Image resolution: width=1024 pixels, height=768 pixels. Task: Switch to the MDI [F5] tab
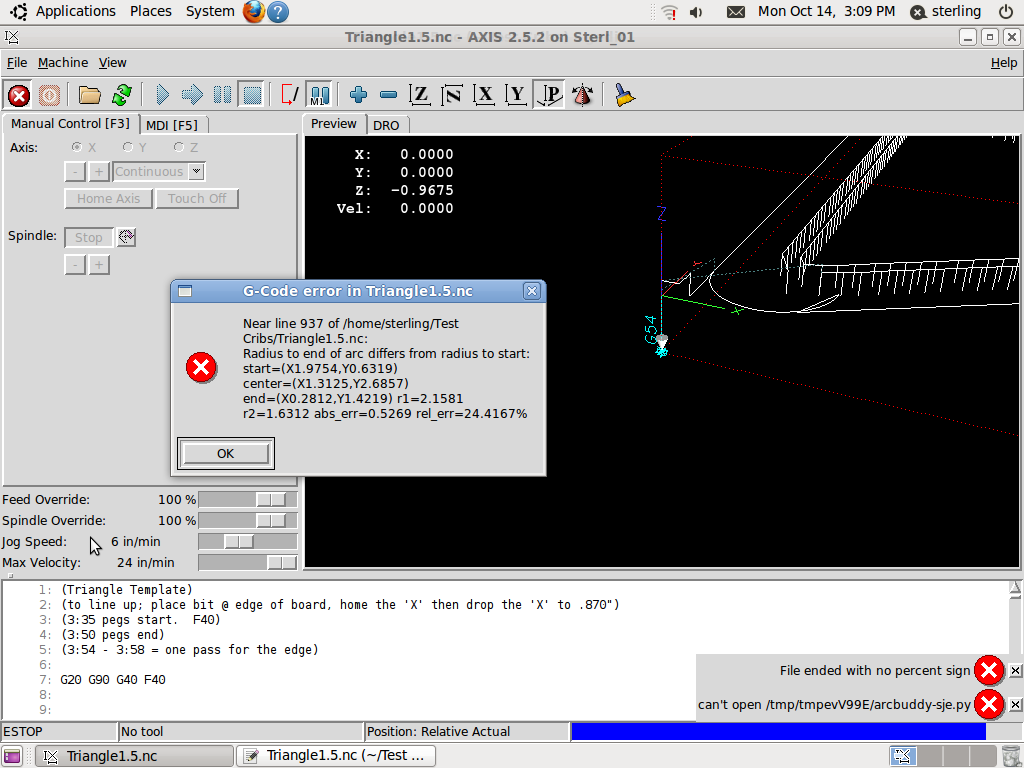tap(172, 125)
